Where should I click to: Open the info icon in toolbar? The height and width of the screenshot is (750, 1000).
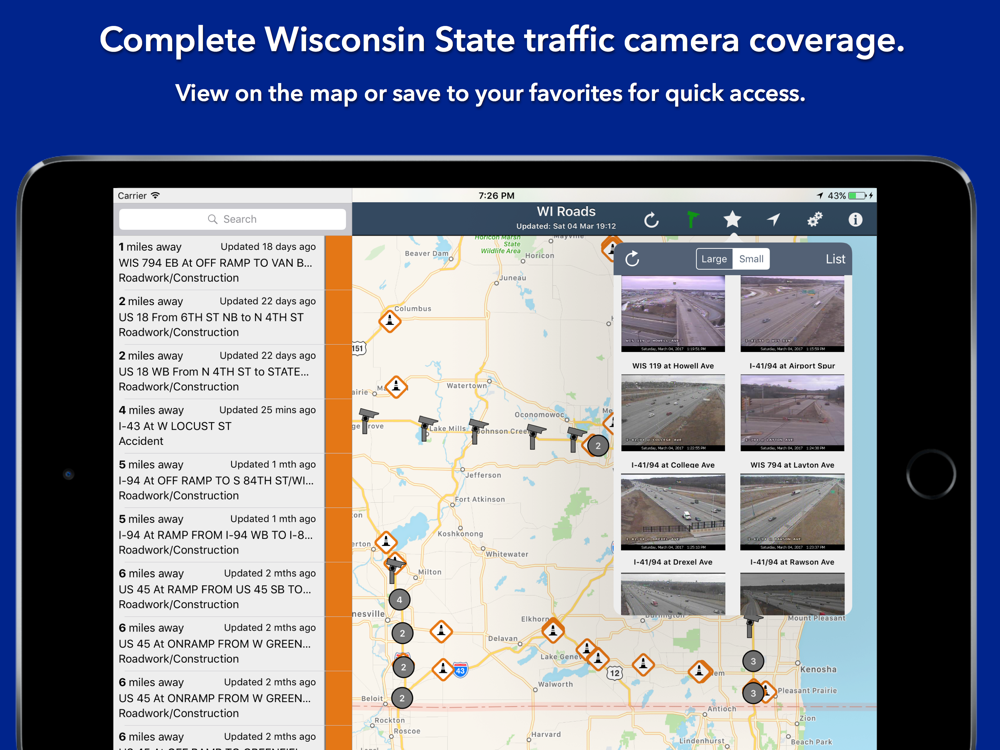pos(855,220)
